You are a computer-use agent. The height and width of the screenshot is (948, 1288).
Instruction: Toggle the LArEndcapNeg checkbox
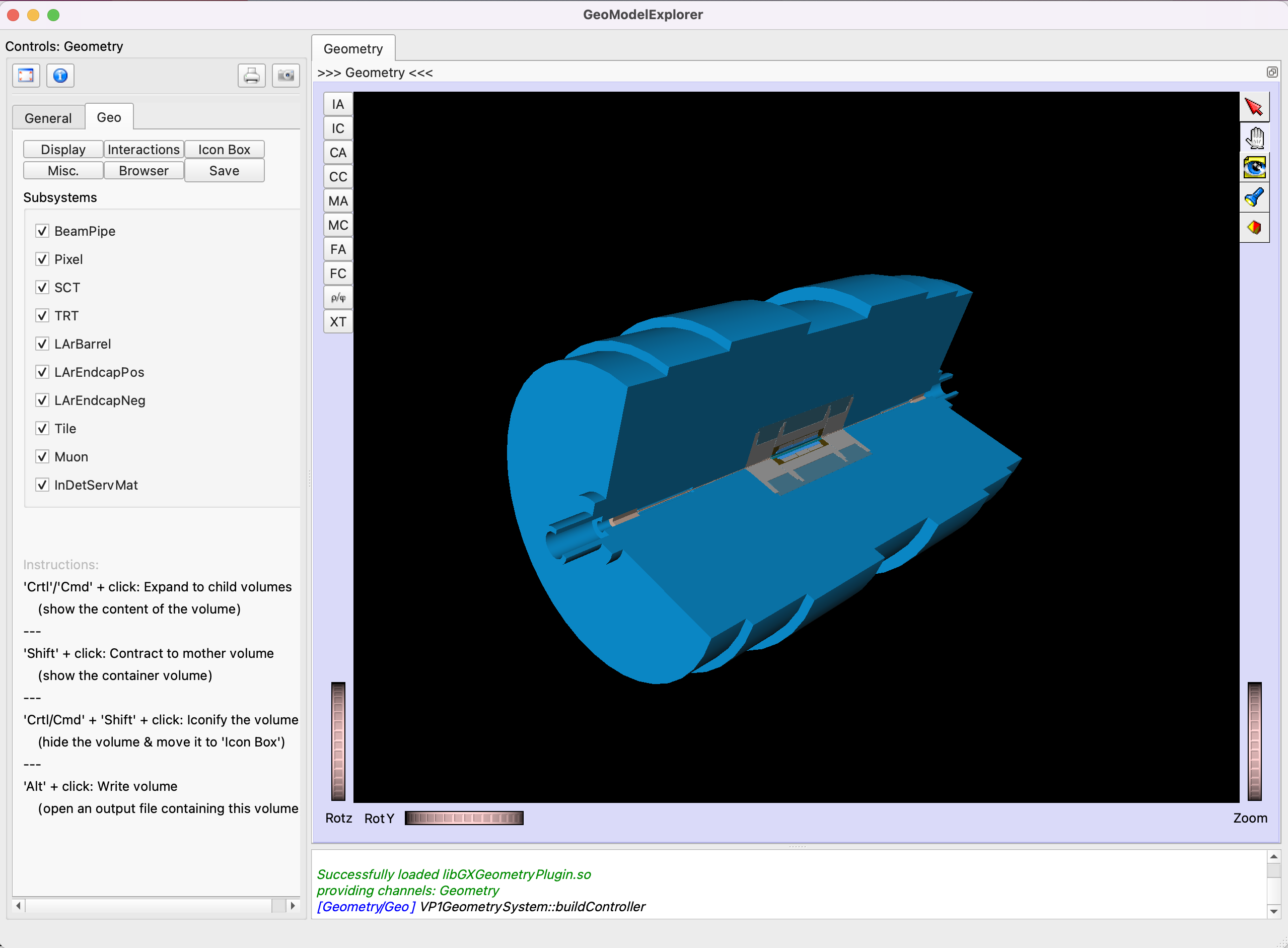(x=42, y=400)
